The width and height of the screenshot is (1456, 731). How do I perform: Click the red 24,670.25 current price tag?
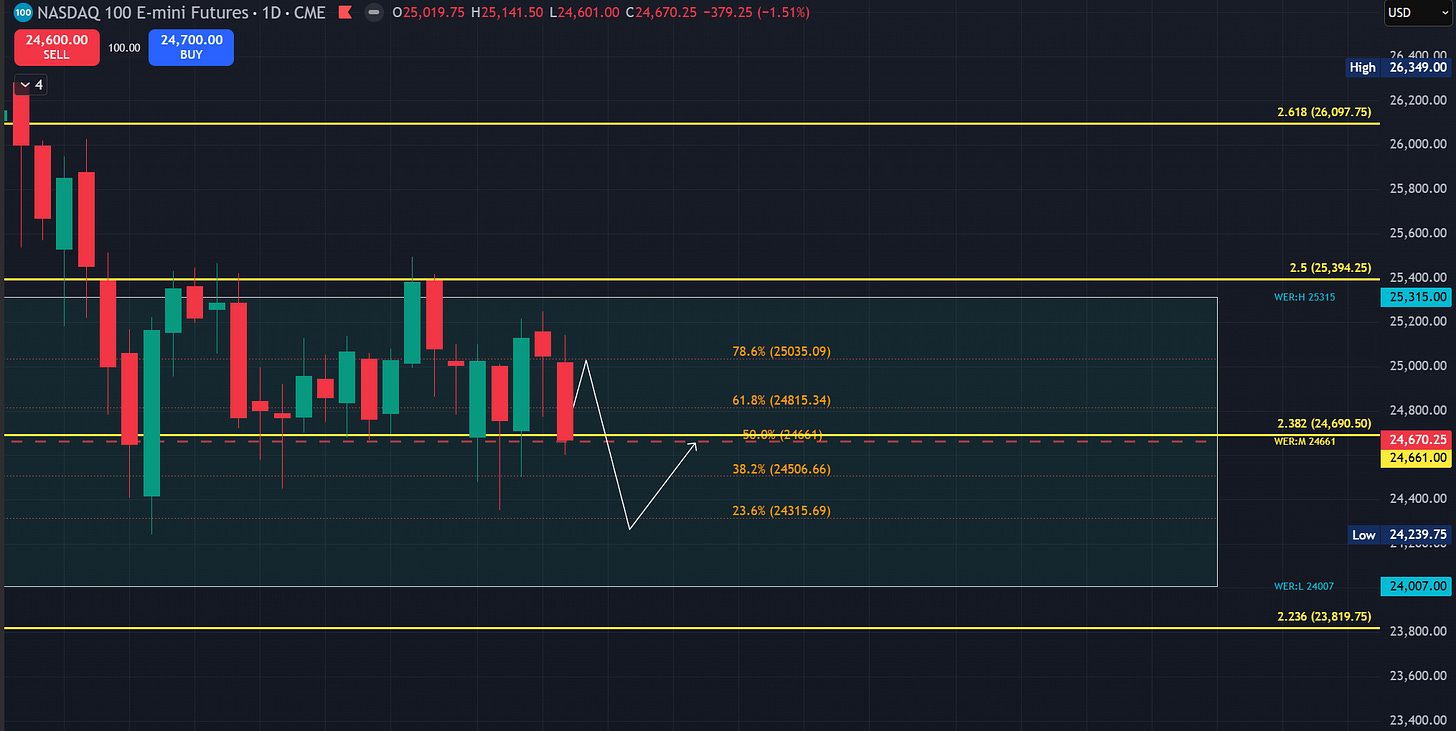pyautogui.click(x=1416, y=440)
